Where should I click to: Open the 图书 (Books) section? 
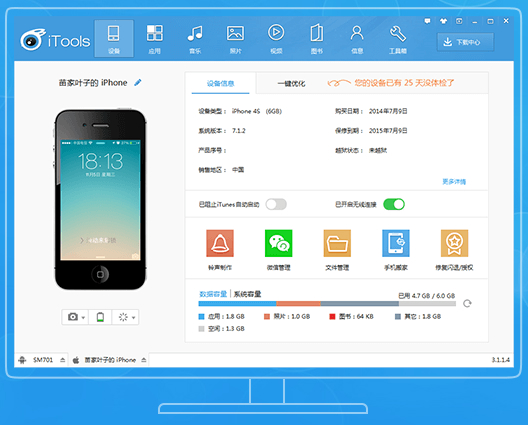tap(317, 38)
